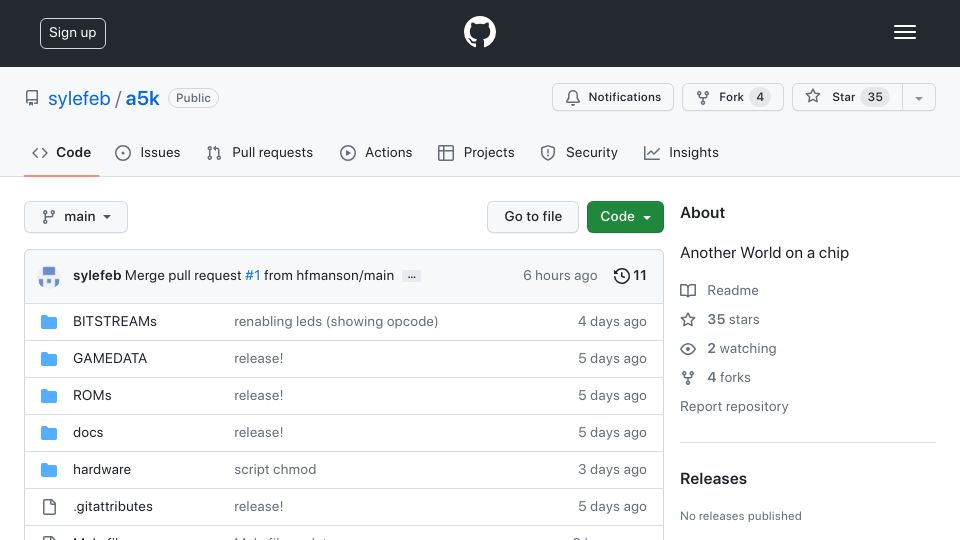
Task: Click the 'No releases published' text
Action: pyautogui.click(x=741, y=516)
